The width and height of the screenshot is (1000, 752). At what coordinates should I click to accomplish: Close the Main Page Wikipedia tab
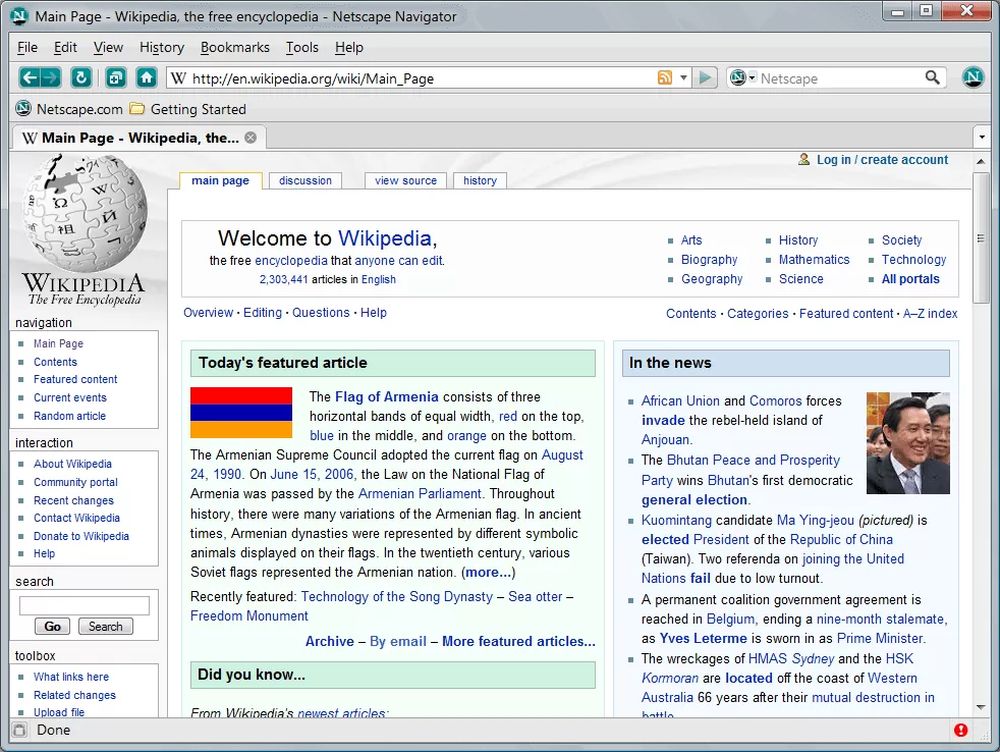coord(251,137)
